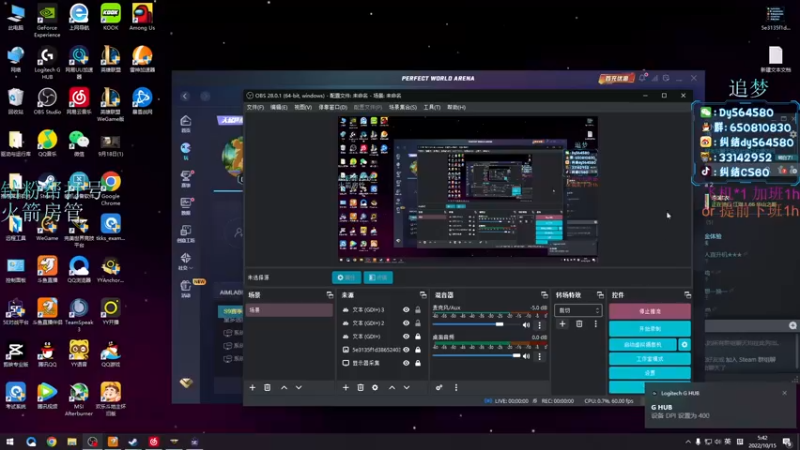Click the red Stop Streaming button

(x=649, y=311)
